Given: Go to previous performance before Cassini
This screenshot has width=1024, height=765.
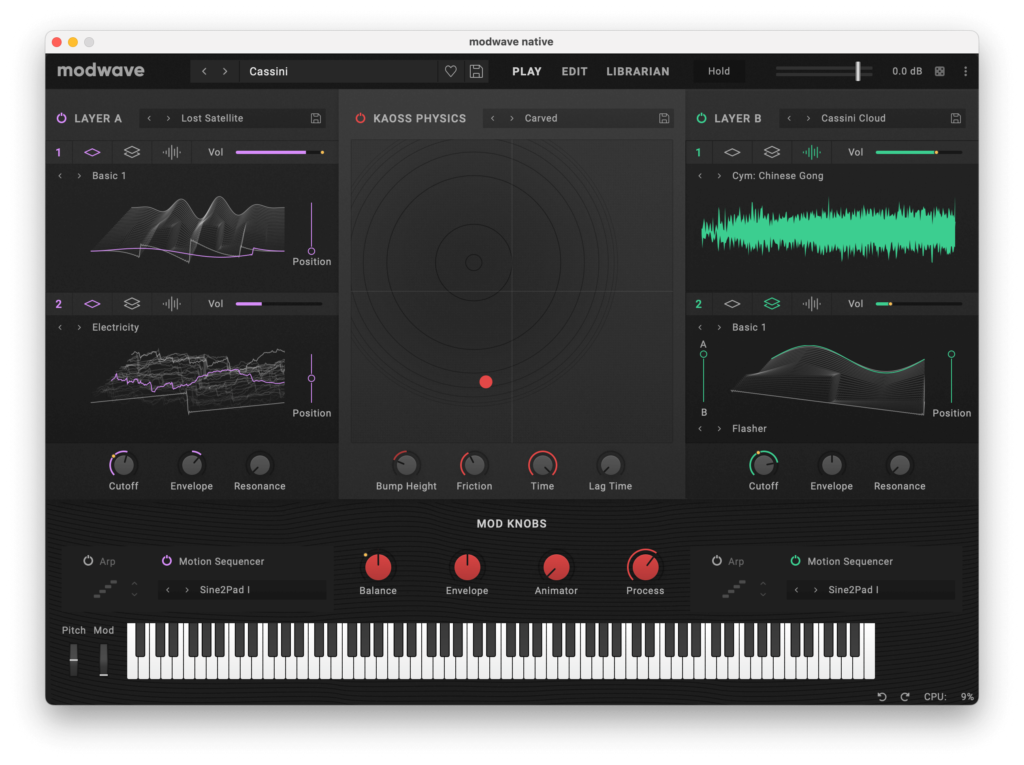Looking at the screenshot, I should [204, 71].
